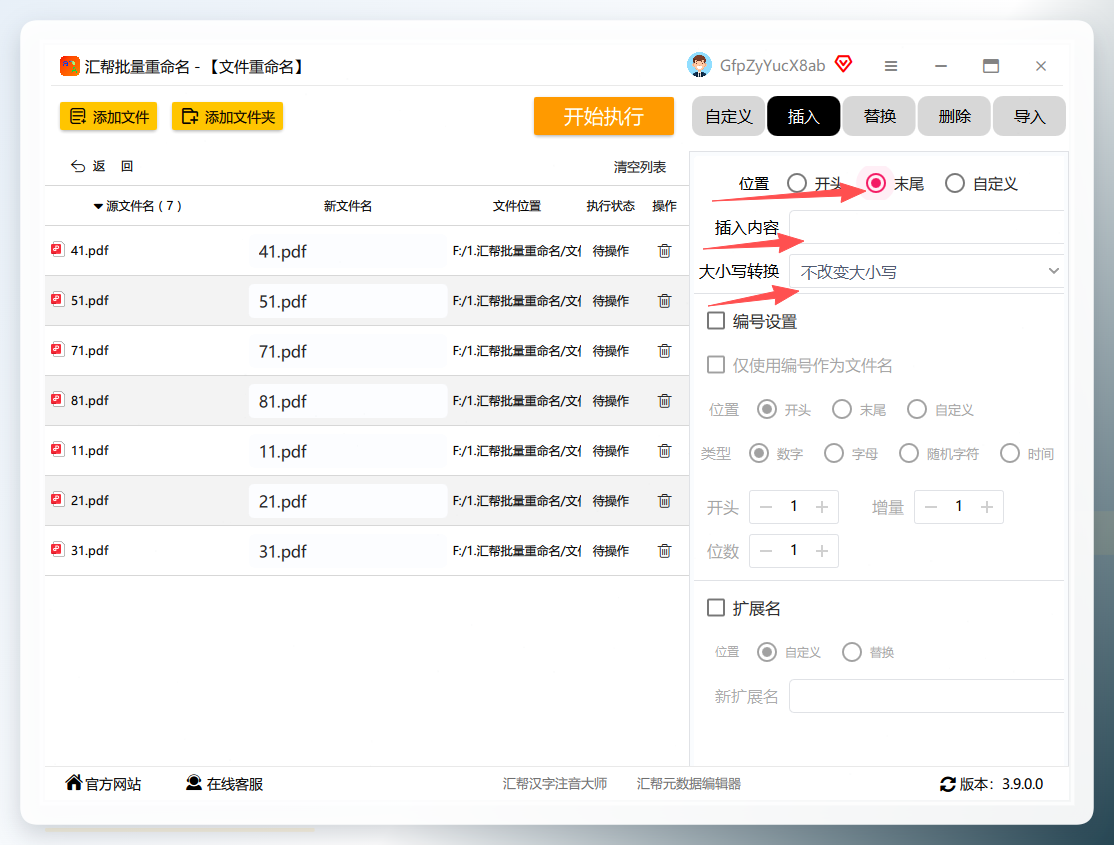Click the 插入内容 text field

(x=926, y=227)
